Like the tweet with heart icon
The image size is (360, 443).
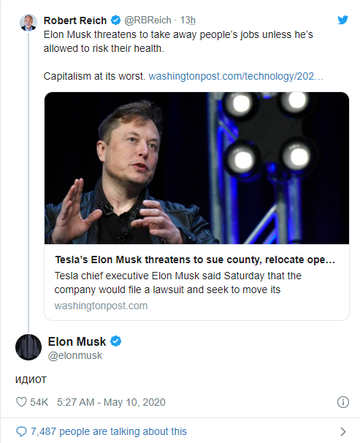point(21,402)
